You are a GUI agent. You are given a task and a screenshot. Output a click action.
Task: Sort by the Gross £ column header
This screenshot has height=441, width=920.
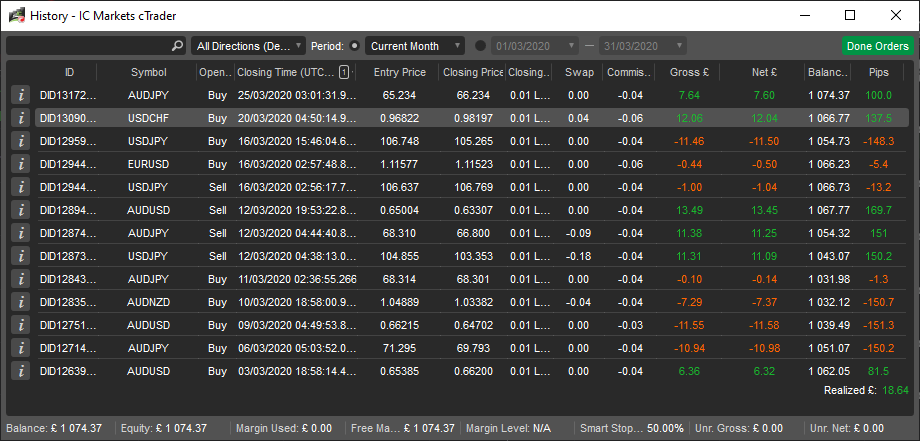pyautogui.click(x=689, y=73)
